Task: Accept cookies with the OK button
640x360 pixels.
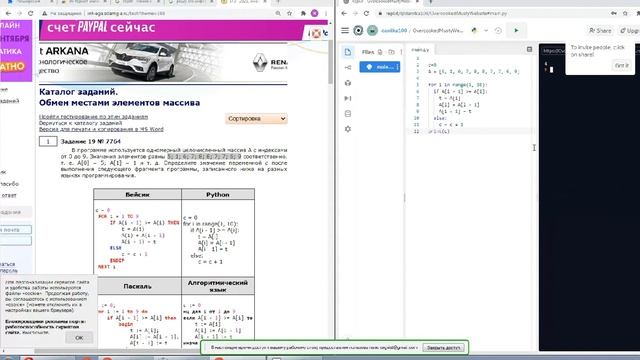Action: (x=79, y=338)
